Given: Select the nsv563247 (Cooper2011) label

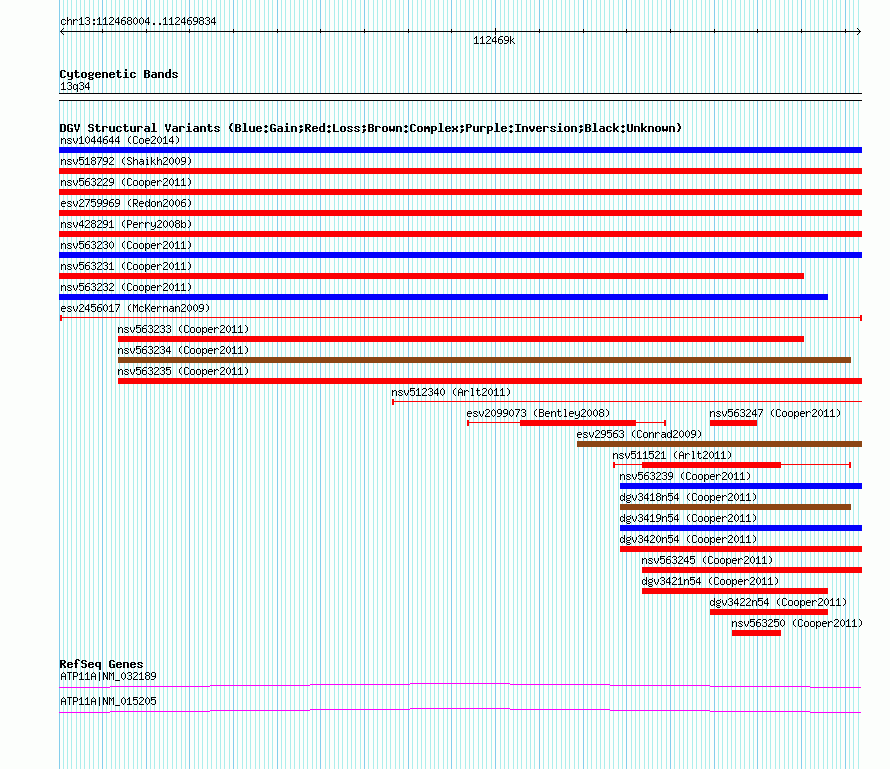Looking at the screenshot, I should (x=775, y=413).
